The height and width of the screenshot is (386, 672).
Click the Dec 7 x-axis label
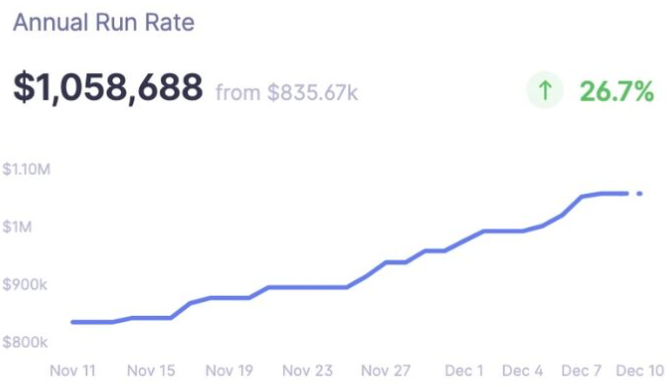coord(582,371)
